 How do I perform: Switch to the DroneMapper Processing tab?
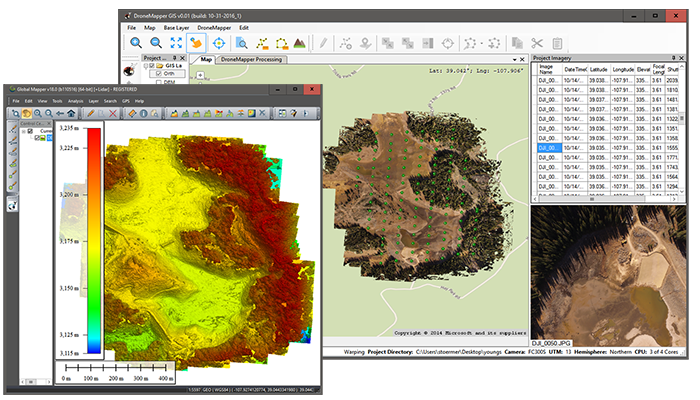point(251,59)
